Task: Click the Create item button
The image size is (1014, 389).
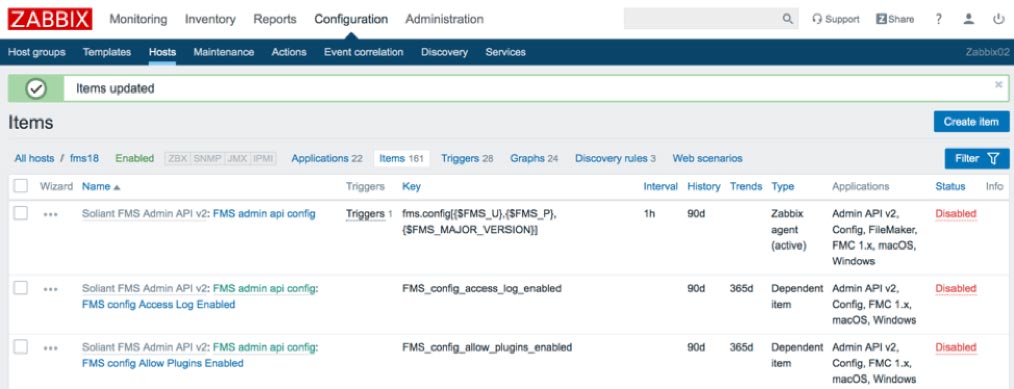Action: (x=971, y=121)
